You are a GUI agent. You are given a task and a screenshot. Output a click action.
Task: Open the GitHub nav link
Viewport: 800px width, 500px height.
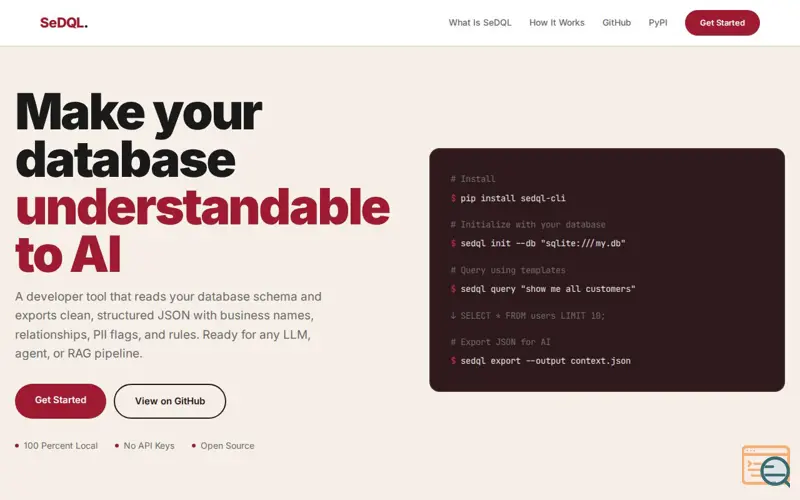pyautogui.click(x=616, y=23)
